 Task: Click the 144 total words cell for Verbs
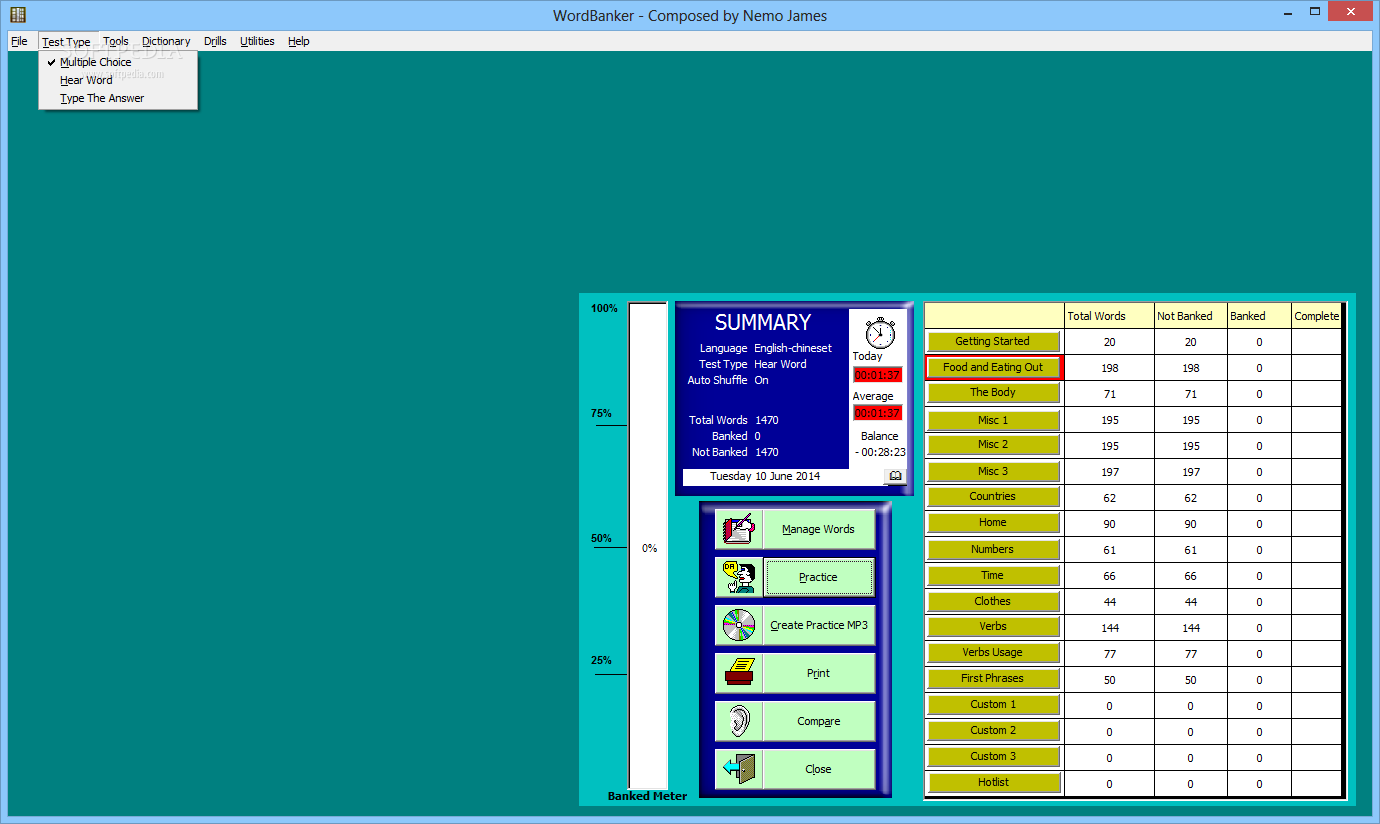click(x=1109, y=628)
